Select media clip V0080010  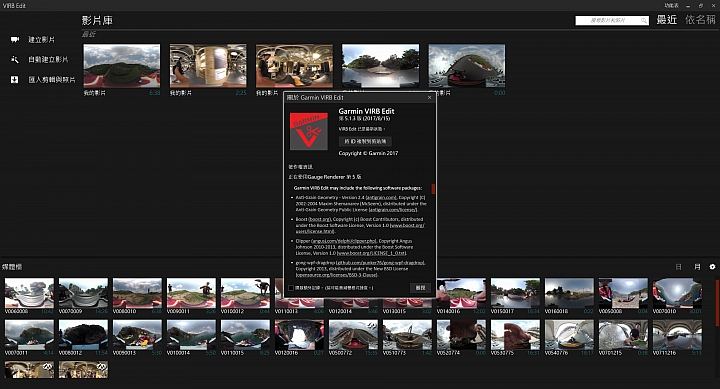137,293
